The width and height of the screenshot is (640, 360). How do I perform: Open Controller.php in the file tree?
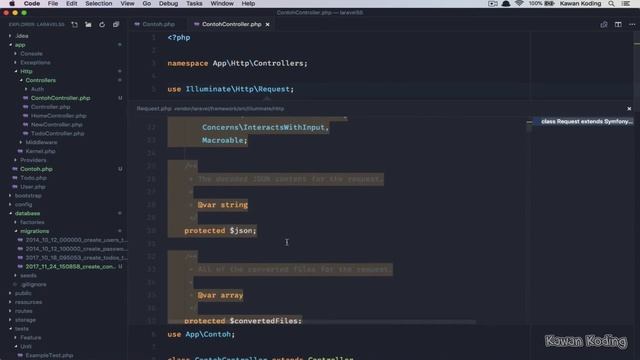click(x=51, y=107)
